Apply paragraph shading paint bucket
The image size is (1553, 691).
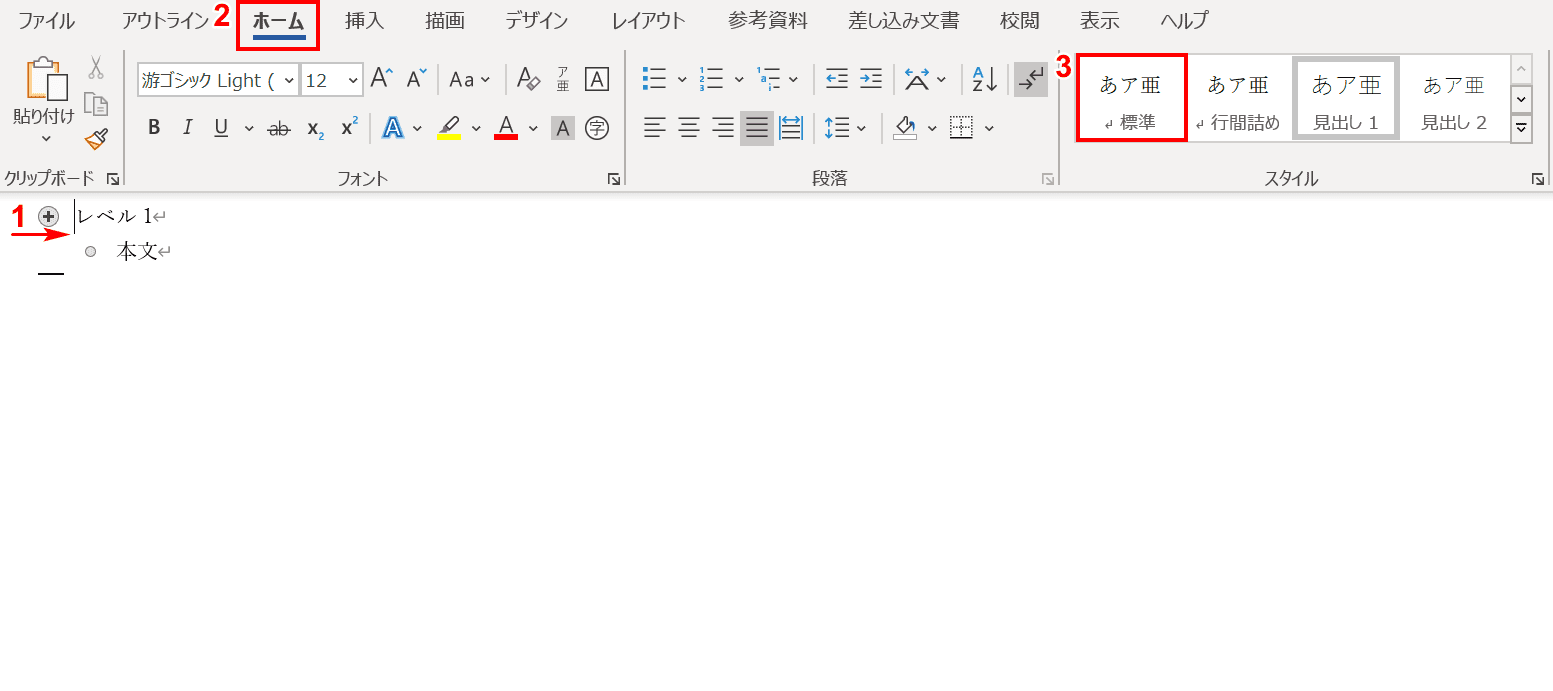pos(905,128)
